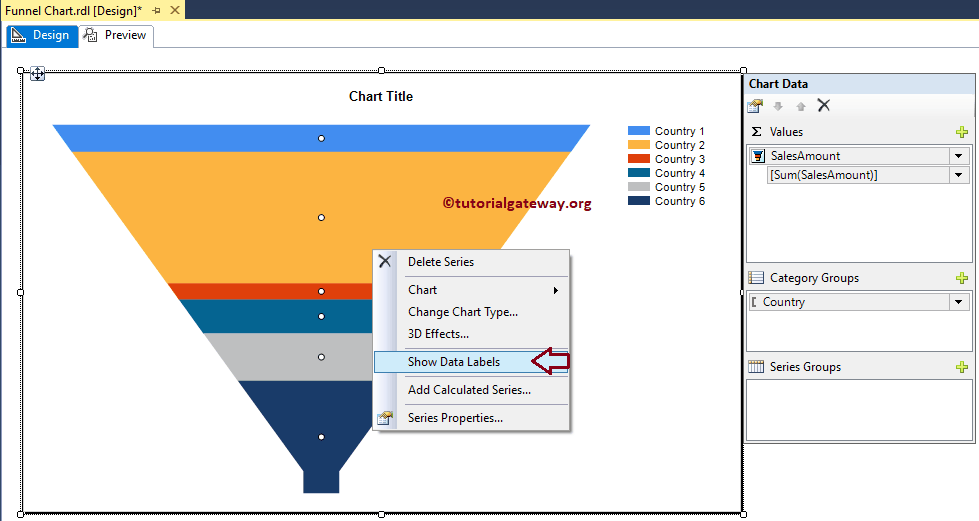979x521 pixels.
Task: Choose Add Calculated Series... entry
Action: point(471,390)
